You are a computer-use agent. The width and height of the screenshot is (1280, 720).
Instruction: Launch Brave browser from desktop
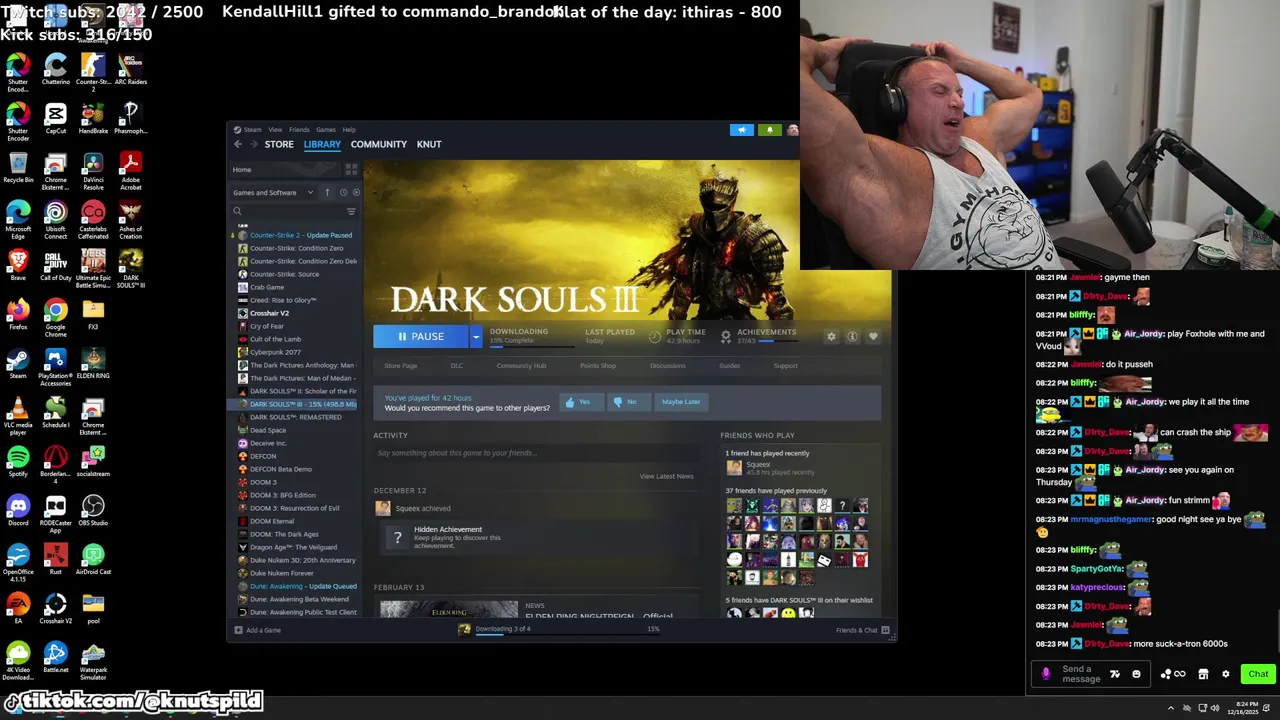point(18,265)
